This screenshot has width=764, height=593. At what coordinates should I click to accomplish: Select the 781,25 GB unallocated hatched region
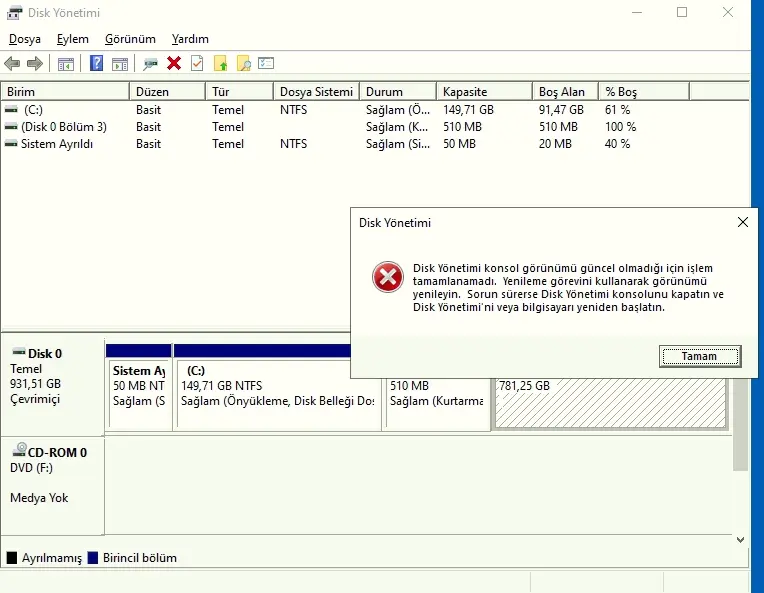click(x=610, y=402)
